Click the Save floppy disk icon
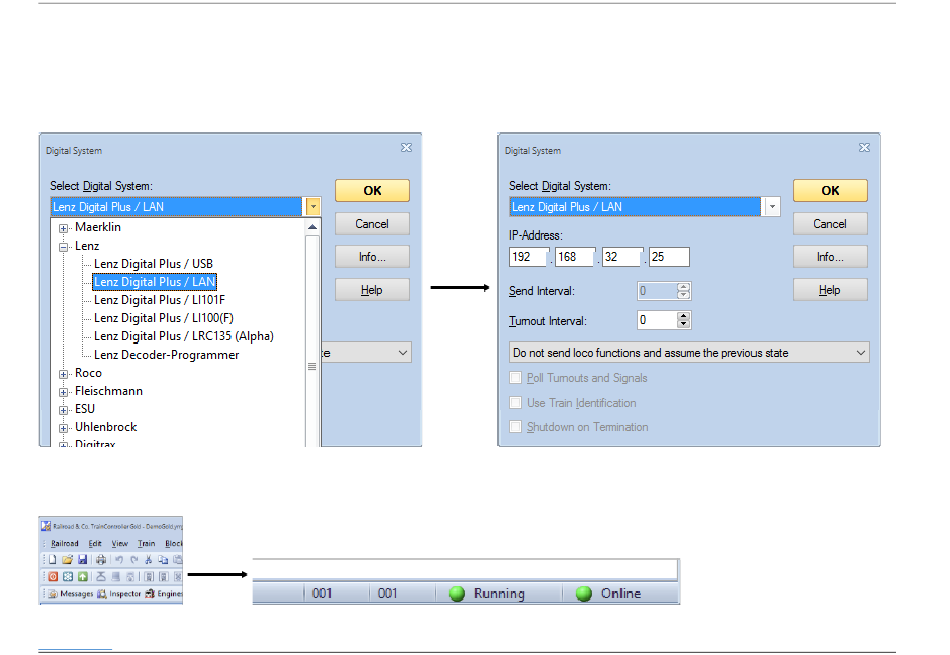 [82, 560]
